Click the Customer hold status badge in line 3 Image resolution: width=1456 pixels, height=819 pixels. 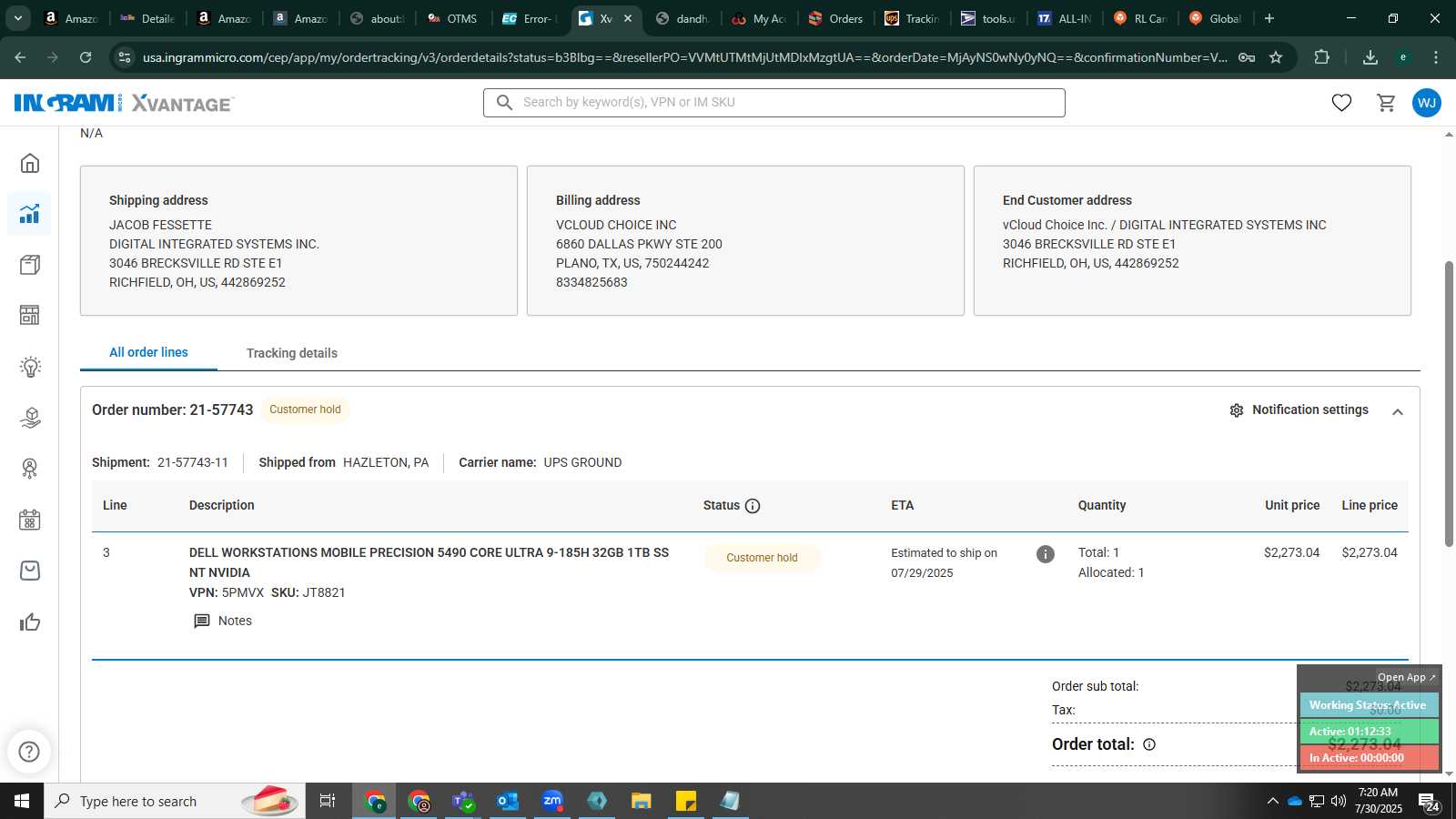tap(762, 558)
